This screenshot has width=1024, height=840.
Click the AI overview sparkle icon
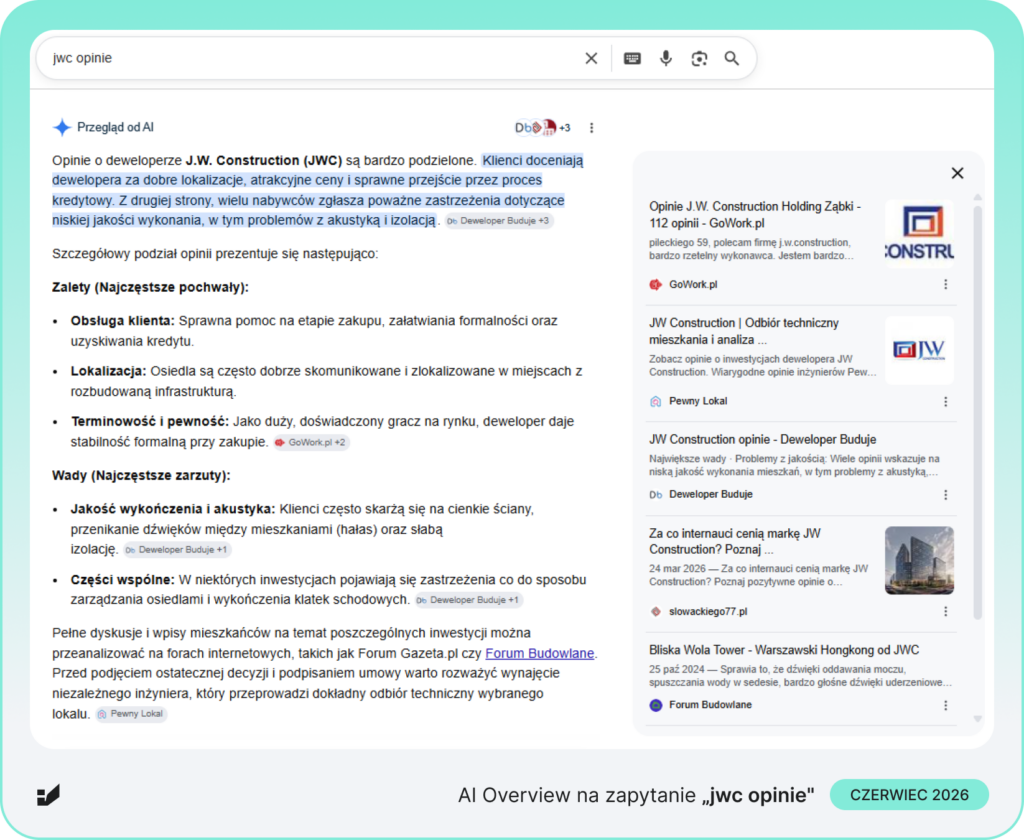click(62, 127)
